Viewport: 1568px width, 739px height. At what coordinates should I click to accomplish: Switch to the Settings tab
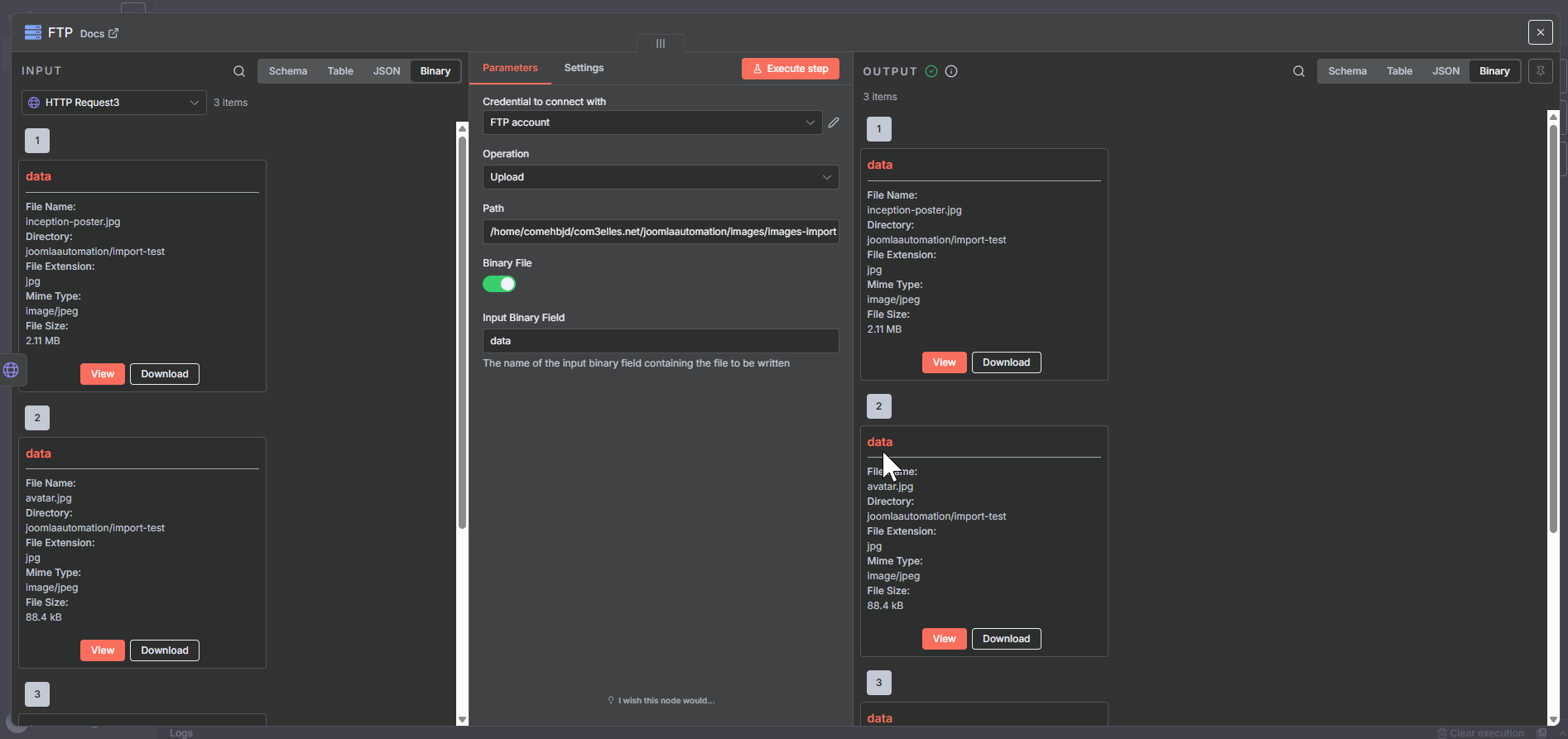click(x=584, y=68)
